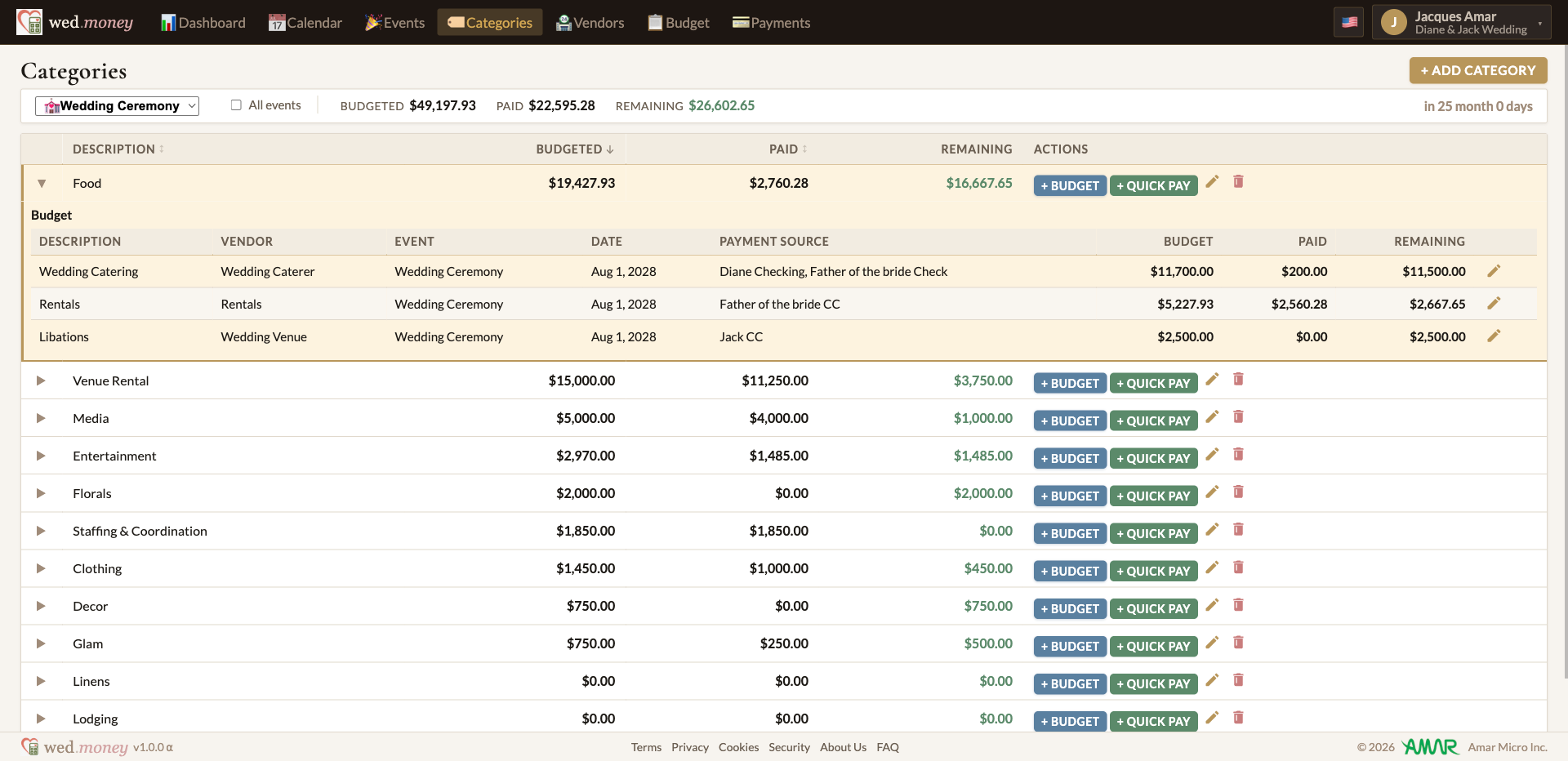
Task: Delete the Entertainment category
Action: click(x=1238, y=454)
